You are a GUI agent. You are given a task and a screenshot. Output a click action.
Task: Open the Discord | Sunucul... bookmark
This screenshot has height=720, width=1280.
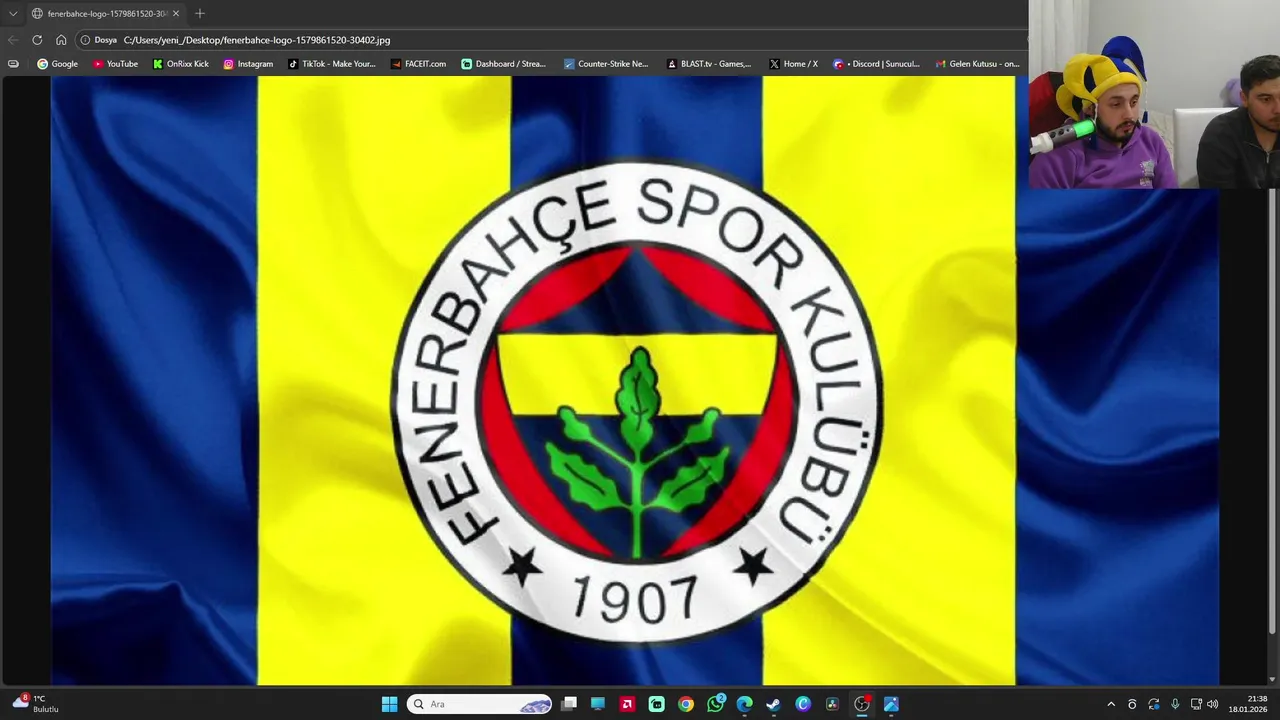876,64
